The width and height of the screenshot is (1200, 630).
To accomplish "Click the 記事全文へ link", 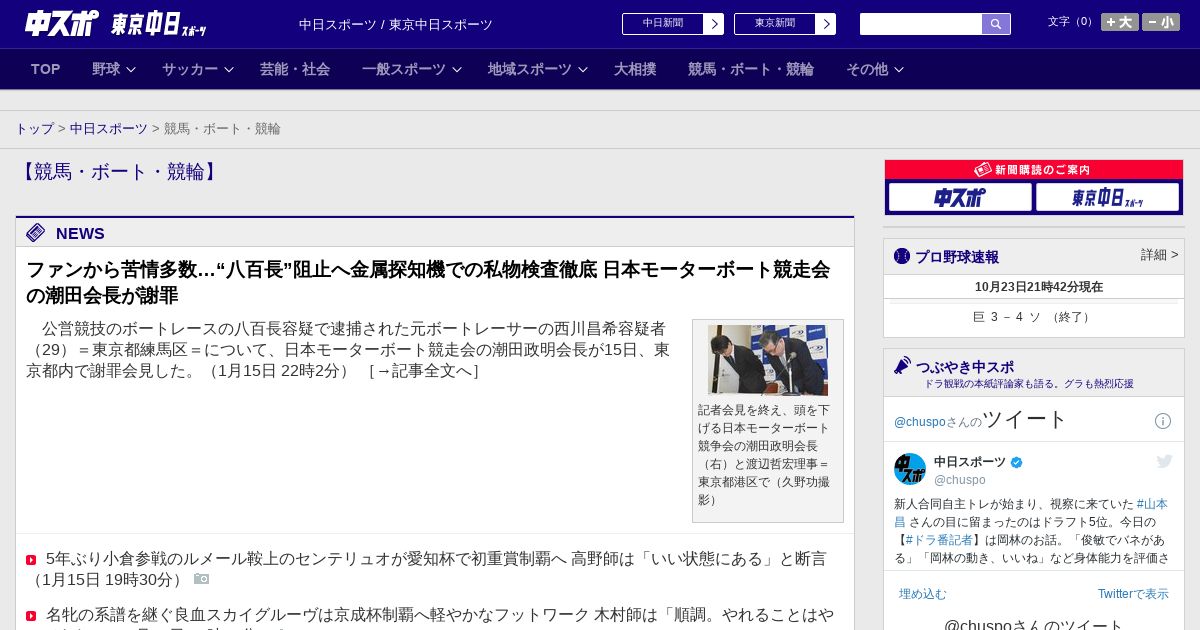I will 424,371.
